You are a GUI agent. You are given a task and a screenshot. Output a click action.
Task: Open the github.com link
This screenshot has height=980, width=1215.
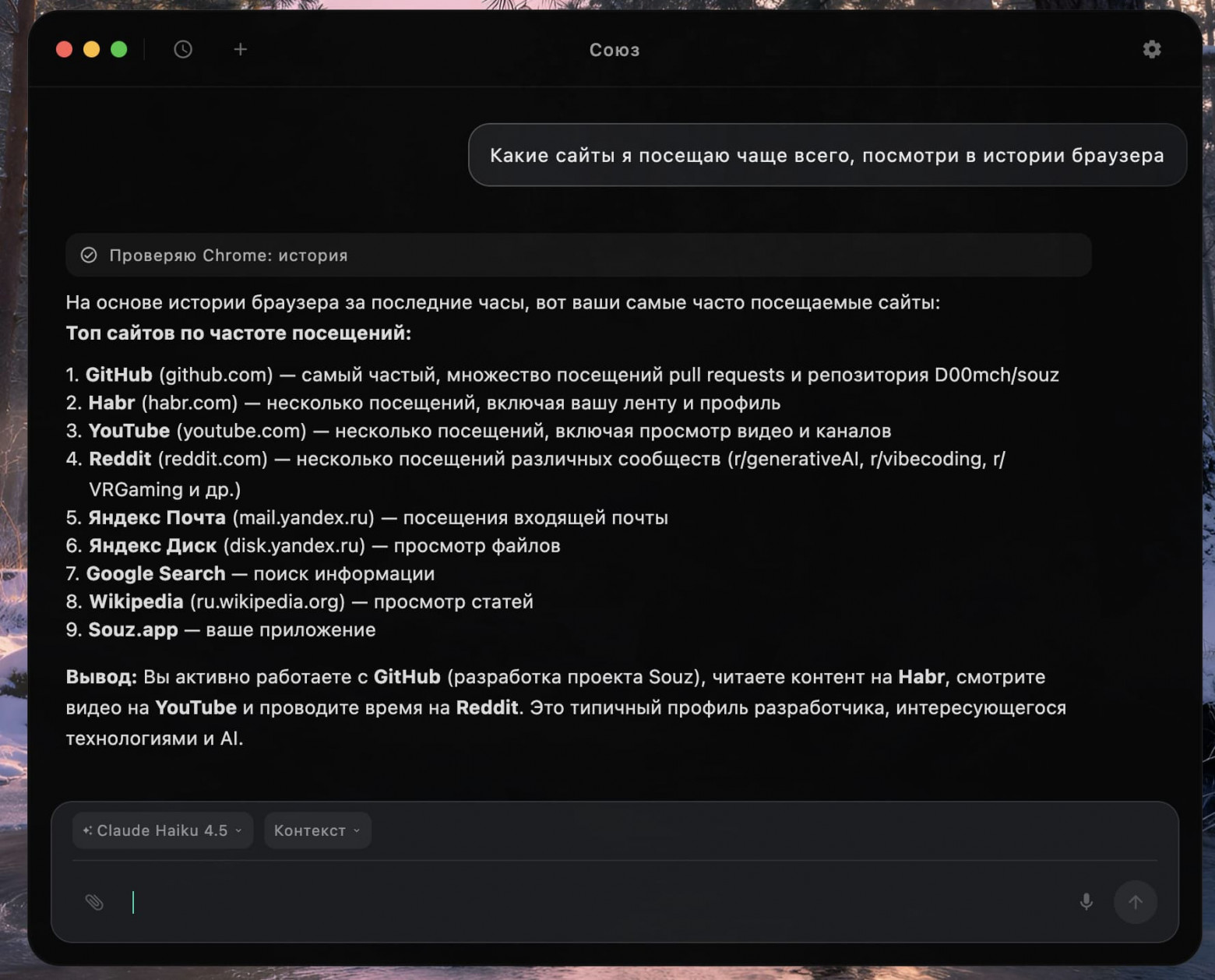213,374
